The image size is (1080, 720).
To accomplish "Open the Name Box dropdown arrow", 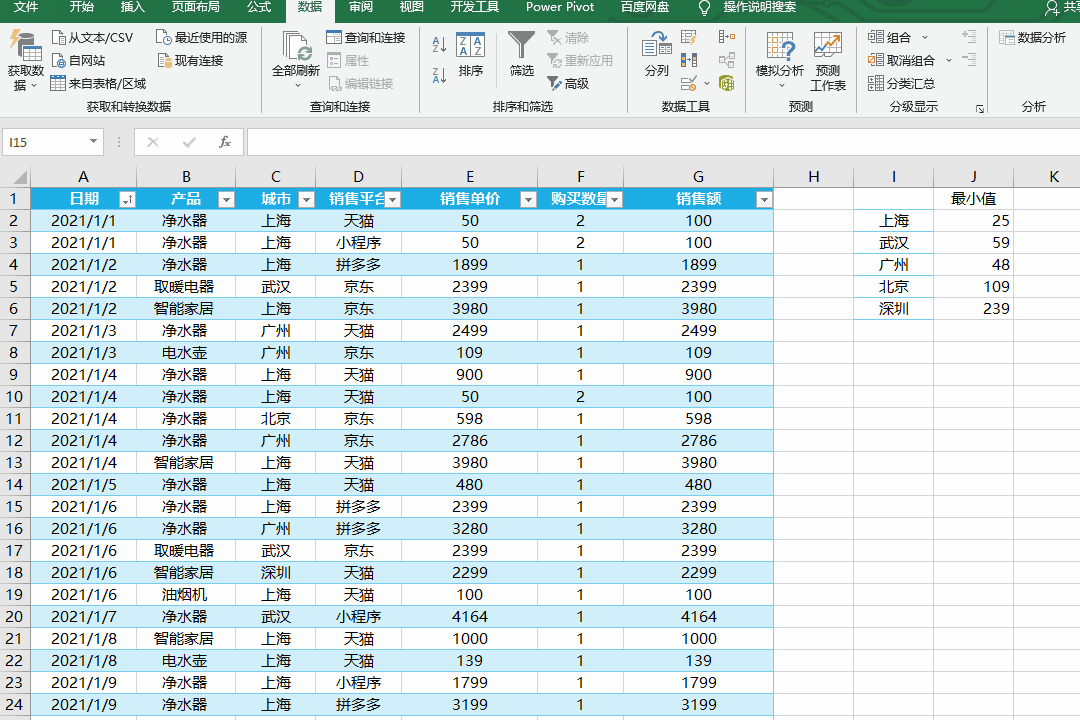I will [94, 142].
